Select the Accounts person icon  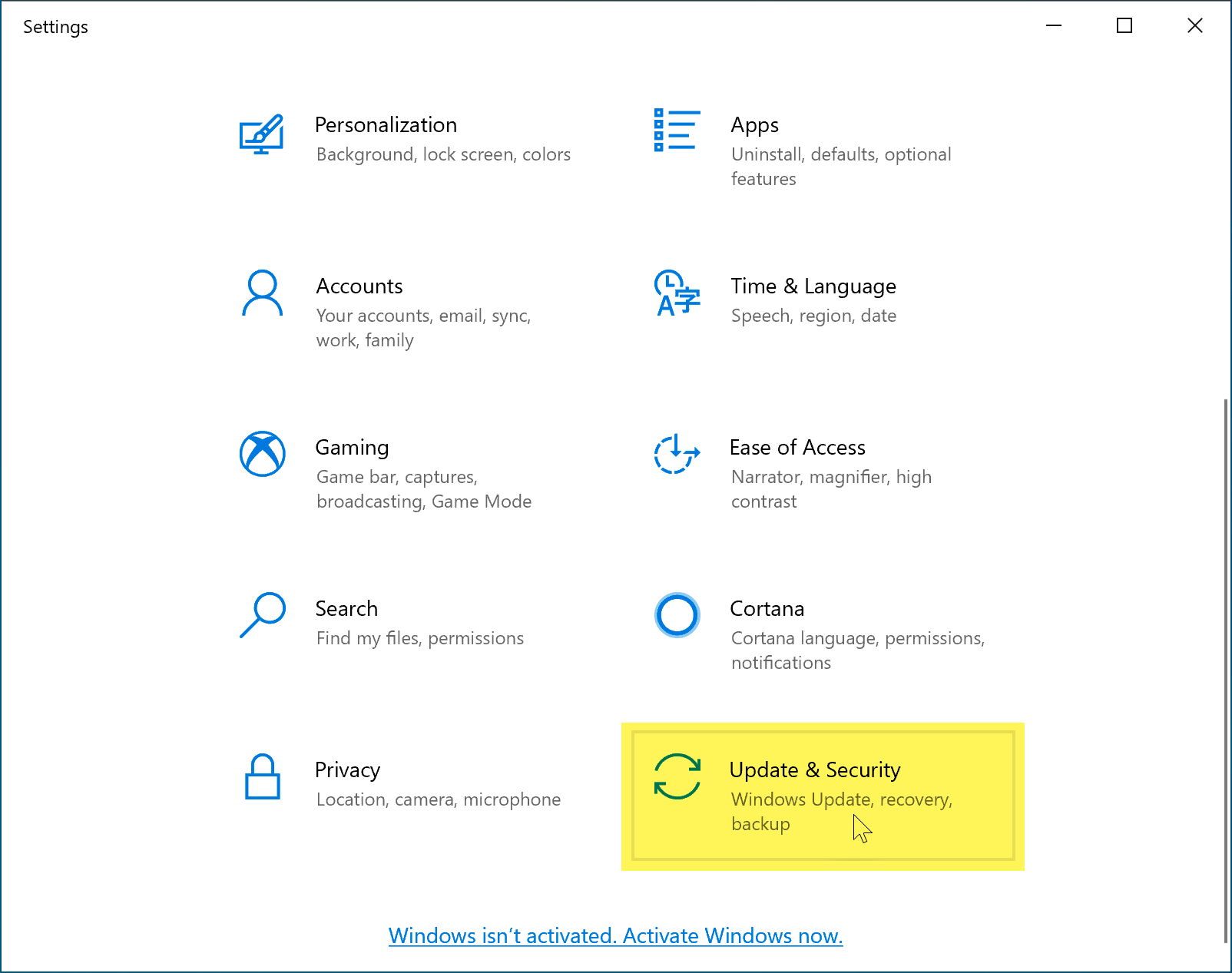click(262, 293)
